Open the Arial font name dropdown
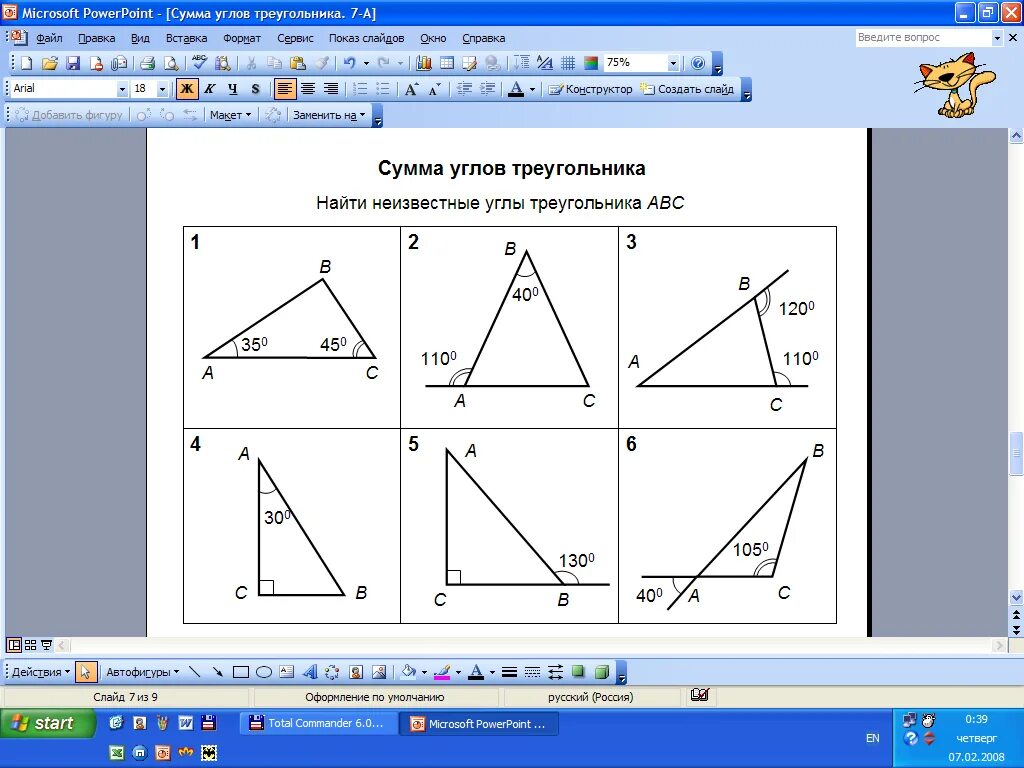 pyautogui.click(x=122, y=89)
